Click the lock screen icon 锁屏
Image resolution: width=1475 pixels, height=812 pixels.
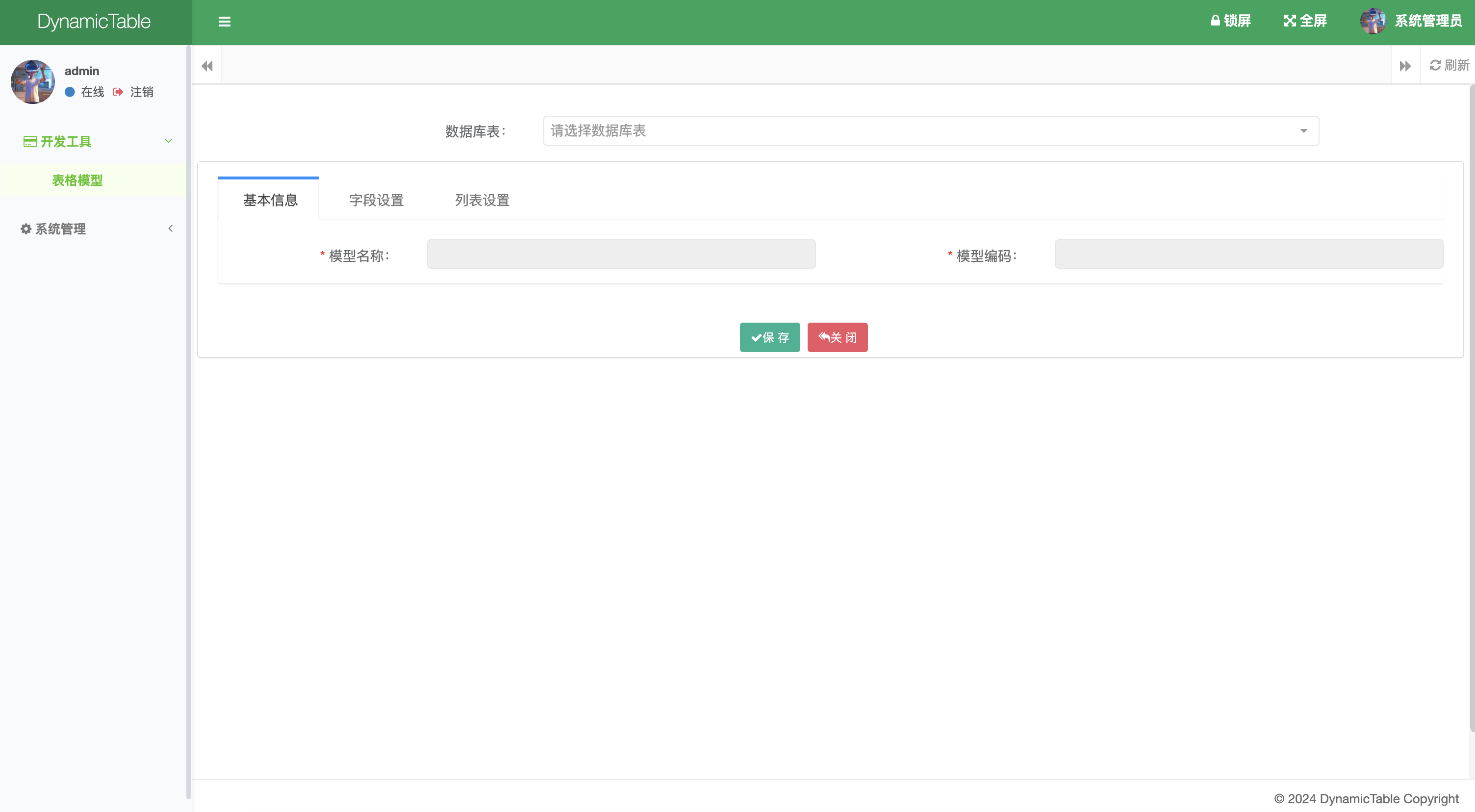(x=1215, y=21)
